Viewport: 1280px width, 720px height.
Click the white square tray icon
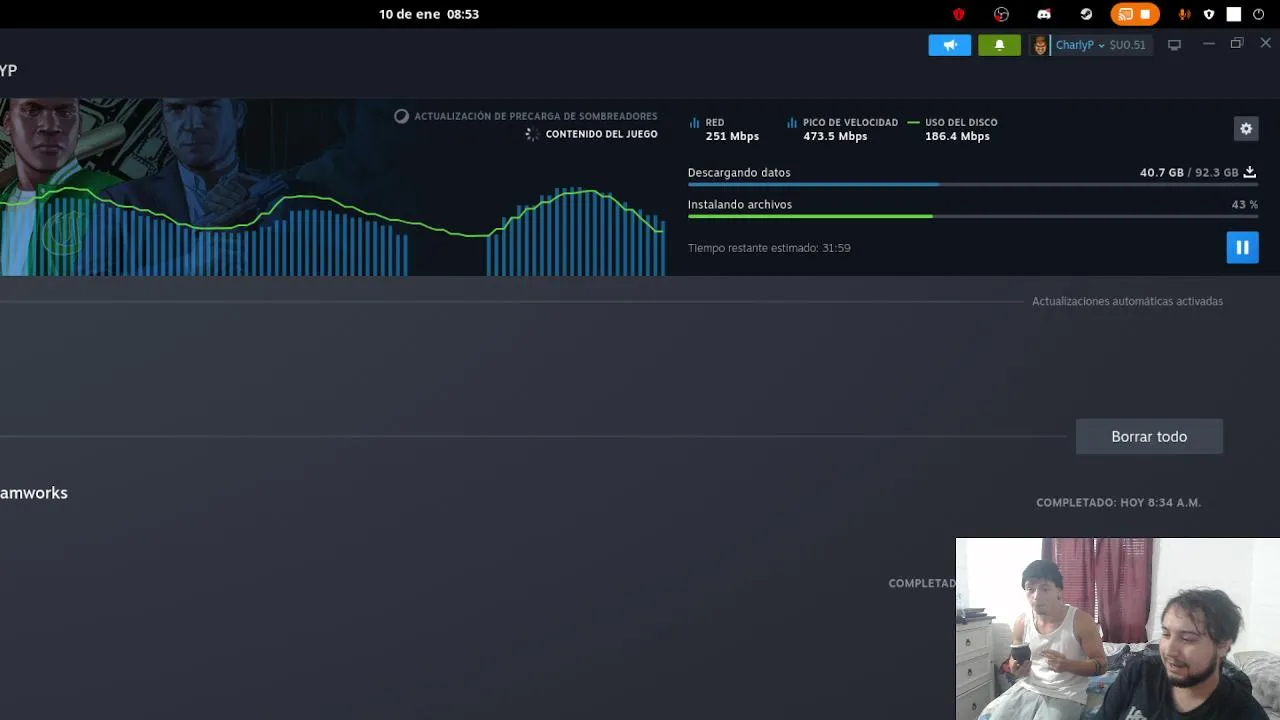point(1234,14)
